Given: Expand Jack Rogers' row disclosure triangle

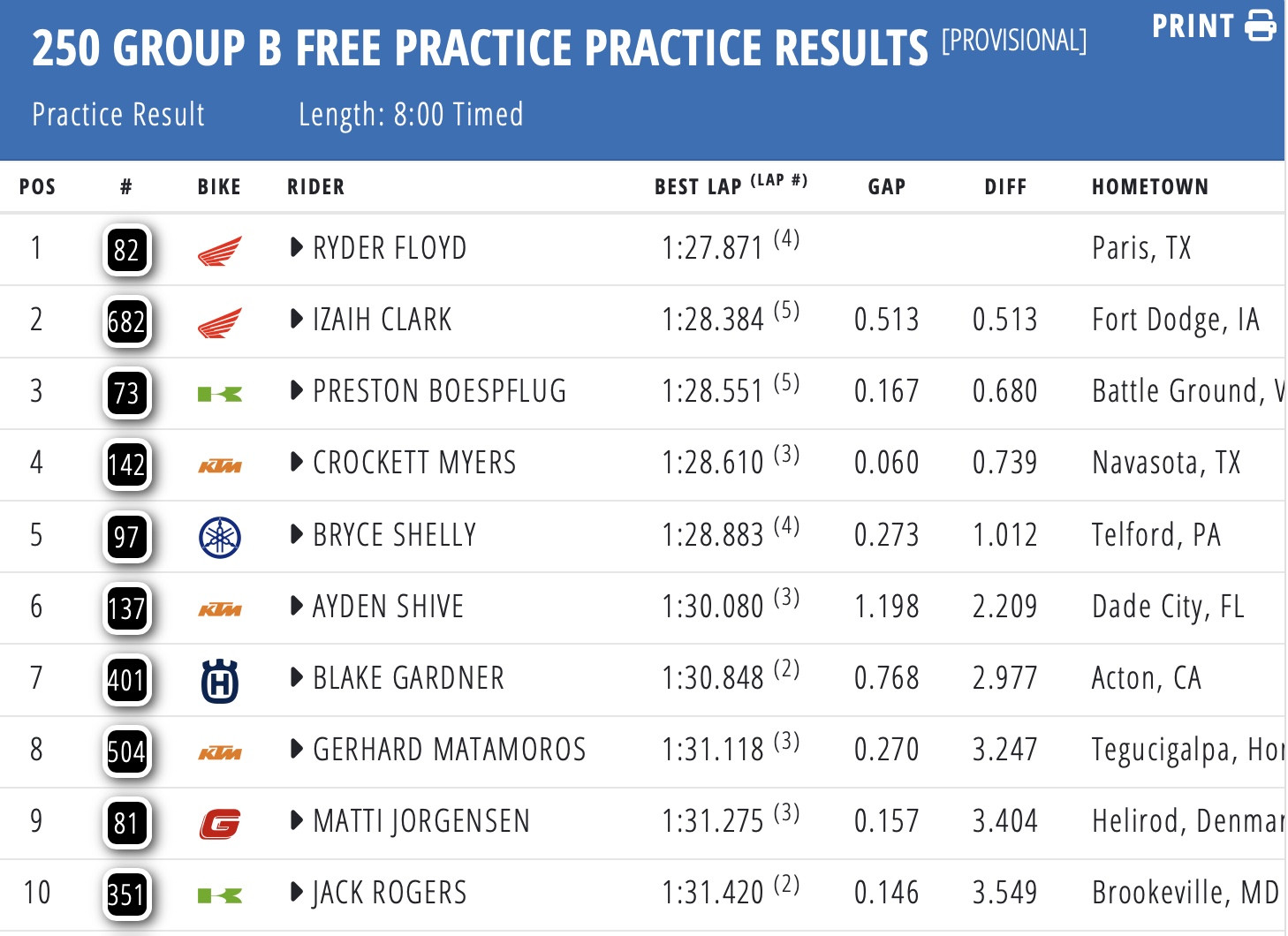Looking at the screenshot, I should [x=297, y=892].
